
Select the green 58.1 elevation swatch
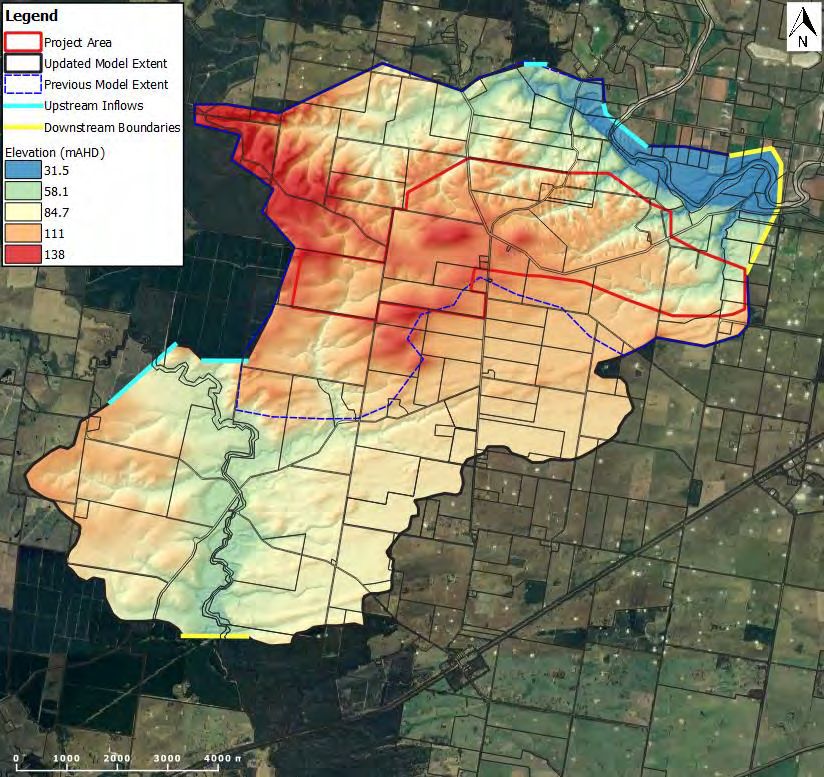[x=23, y=191]
